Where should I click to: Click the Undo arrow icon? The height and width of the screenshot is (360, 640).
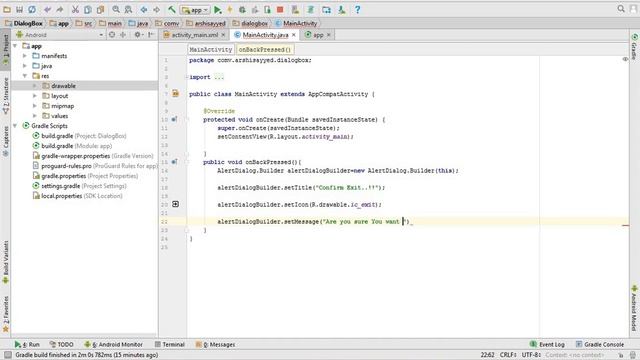[48, 9]
